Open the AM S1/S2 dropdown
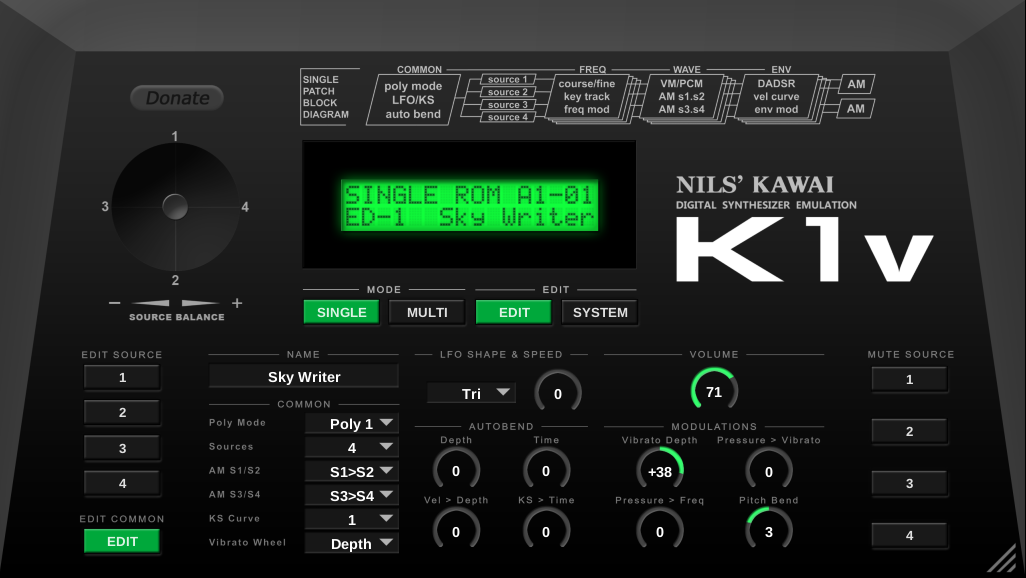Image resolution: width=1026 pixels, height=578 pixels. pos(351,471)
